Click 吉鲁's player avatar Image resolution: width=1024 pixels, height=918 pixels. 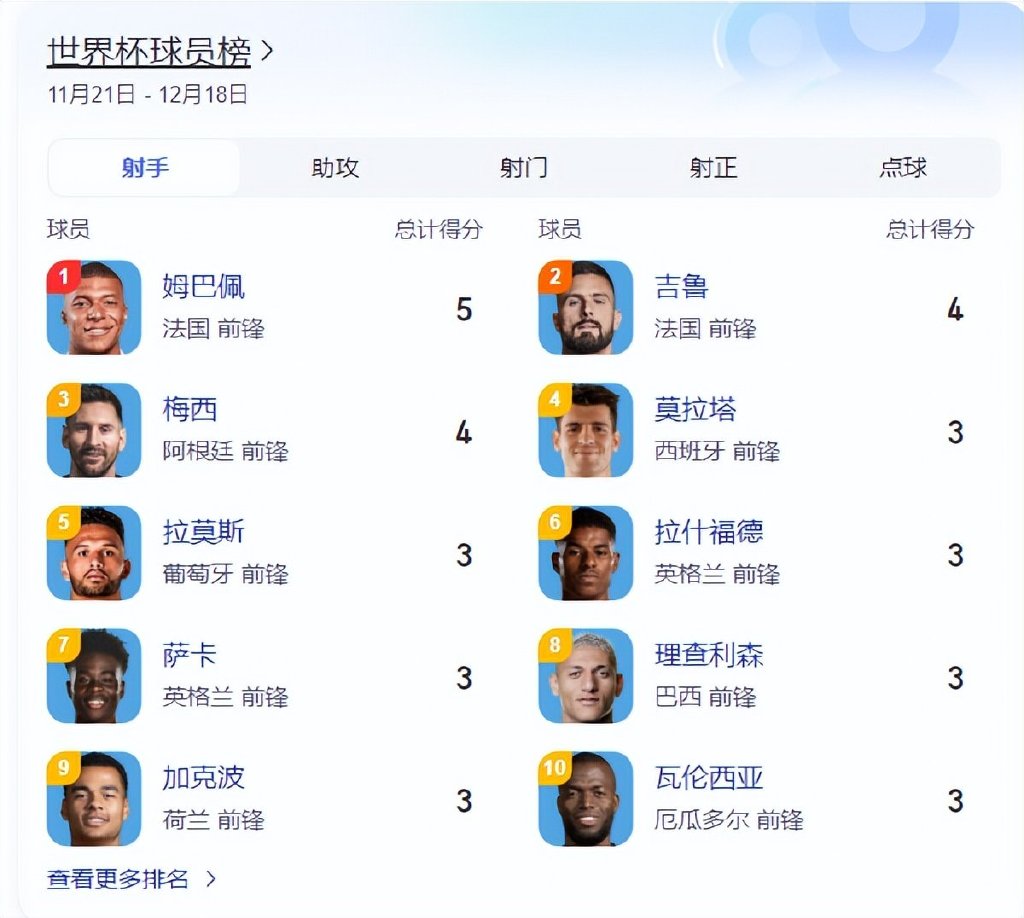pos(586,308)
